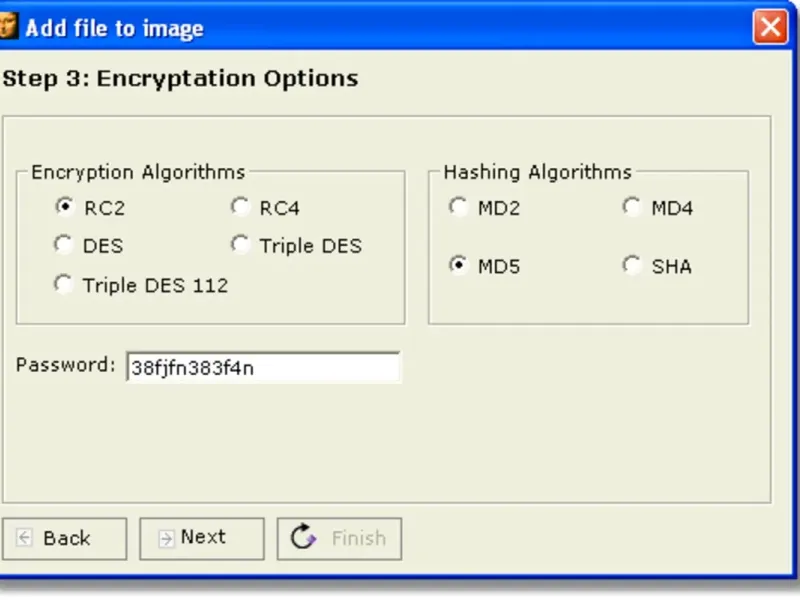Image resolution: width=800 pixels, height=600 pixels.
Task: Close the Add file to image dialog
Action: click(x=770, y=27)
